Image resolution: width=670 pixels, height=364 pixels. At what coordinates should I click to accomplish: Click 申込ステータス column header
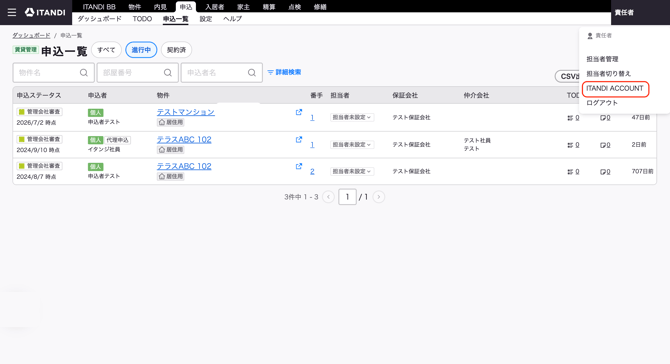pos(39,95)
